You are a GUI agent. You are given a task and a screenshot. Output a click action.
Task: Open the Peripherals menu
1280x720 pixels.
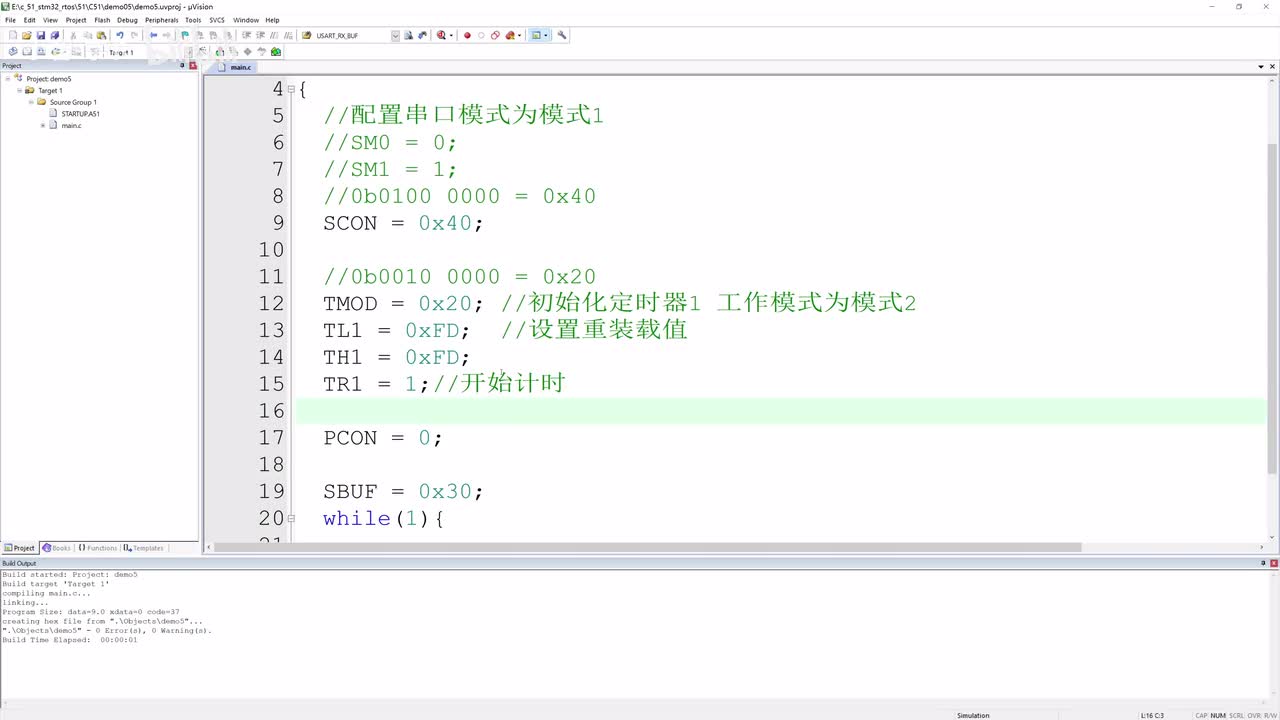[162, 20]
